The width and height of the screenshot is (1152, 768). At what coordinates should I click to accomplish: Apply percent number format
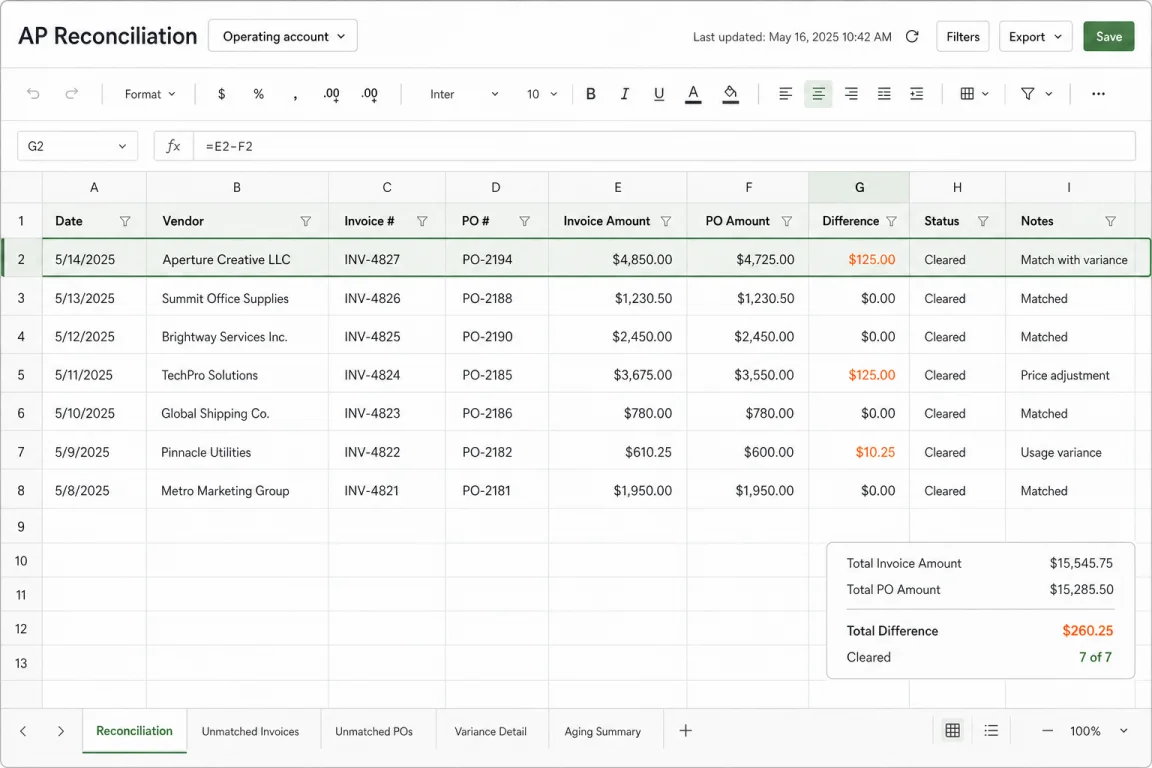pos(259,94)
